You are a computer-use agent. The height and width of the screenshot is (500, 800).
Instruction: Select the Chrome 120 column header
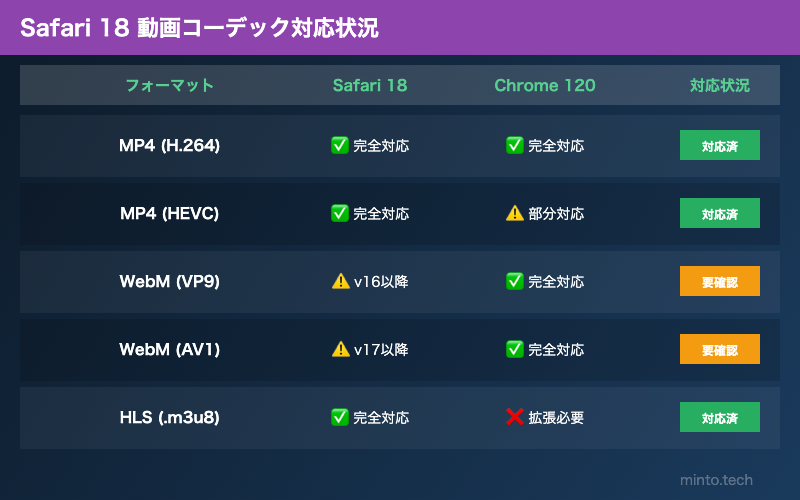(x=545, y=85)
